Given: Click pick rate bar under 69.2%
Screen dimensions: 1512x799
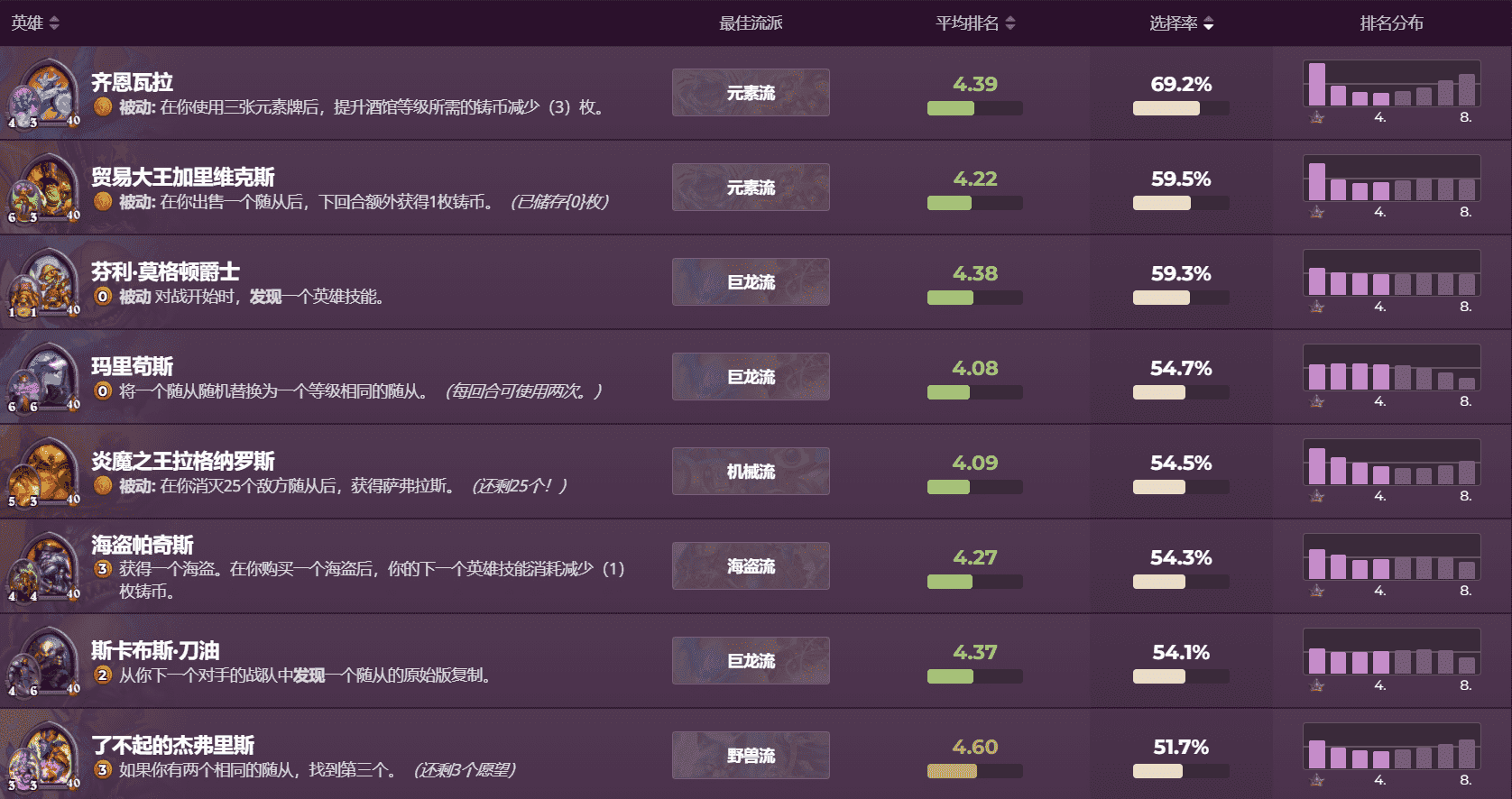Looking at the screenshot, I should click(1181, 108).
